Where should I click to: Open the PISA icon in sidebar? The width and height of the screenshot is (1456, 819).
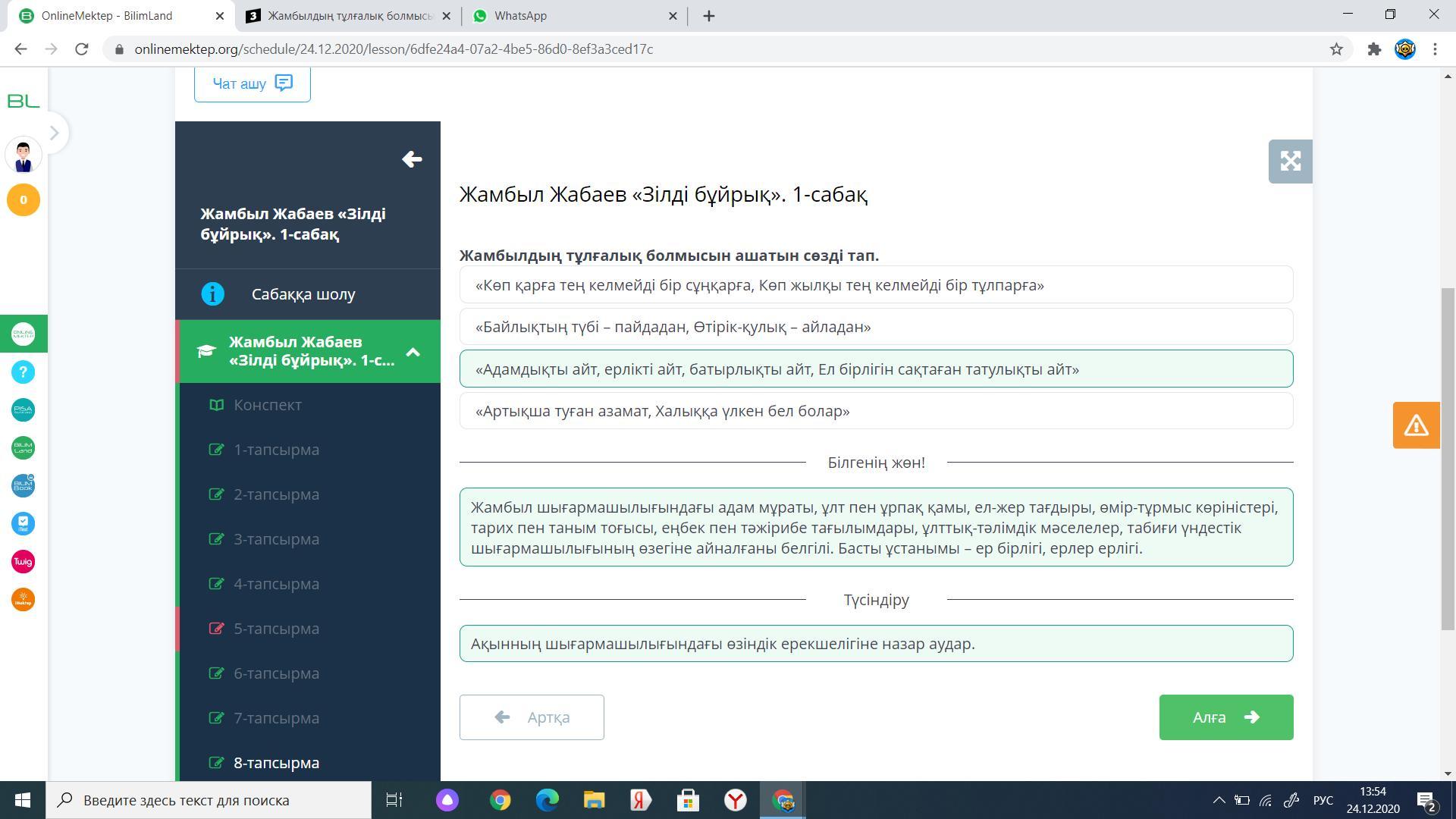23,410
